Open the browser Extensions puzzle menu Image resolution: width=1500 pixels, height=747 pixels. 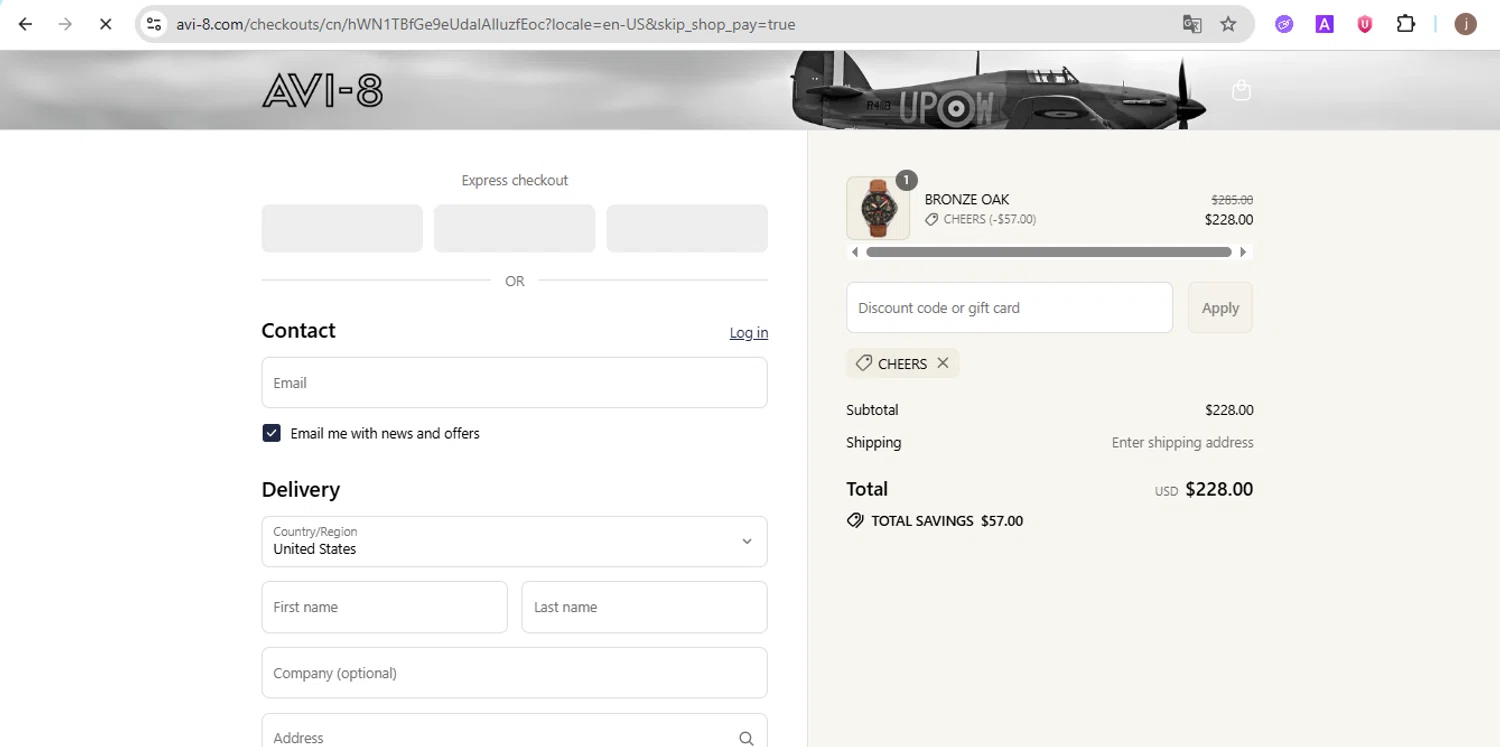[1405, 24]
